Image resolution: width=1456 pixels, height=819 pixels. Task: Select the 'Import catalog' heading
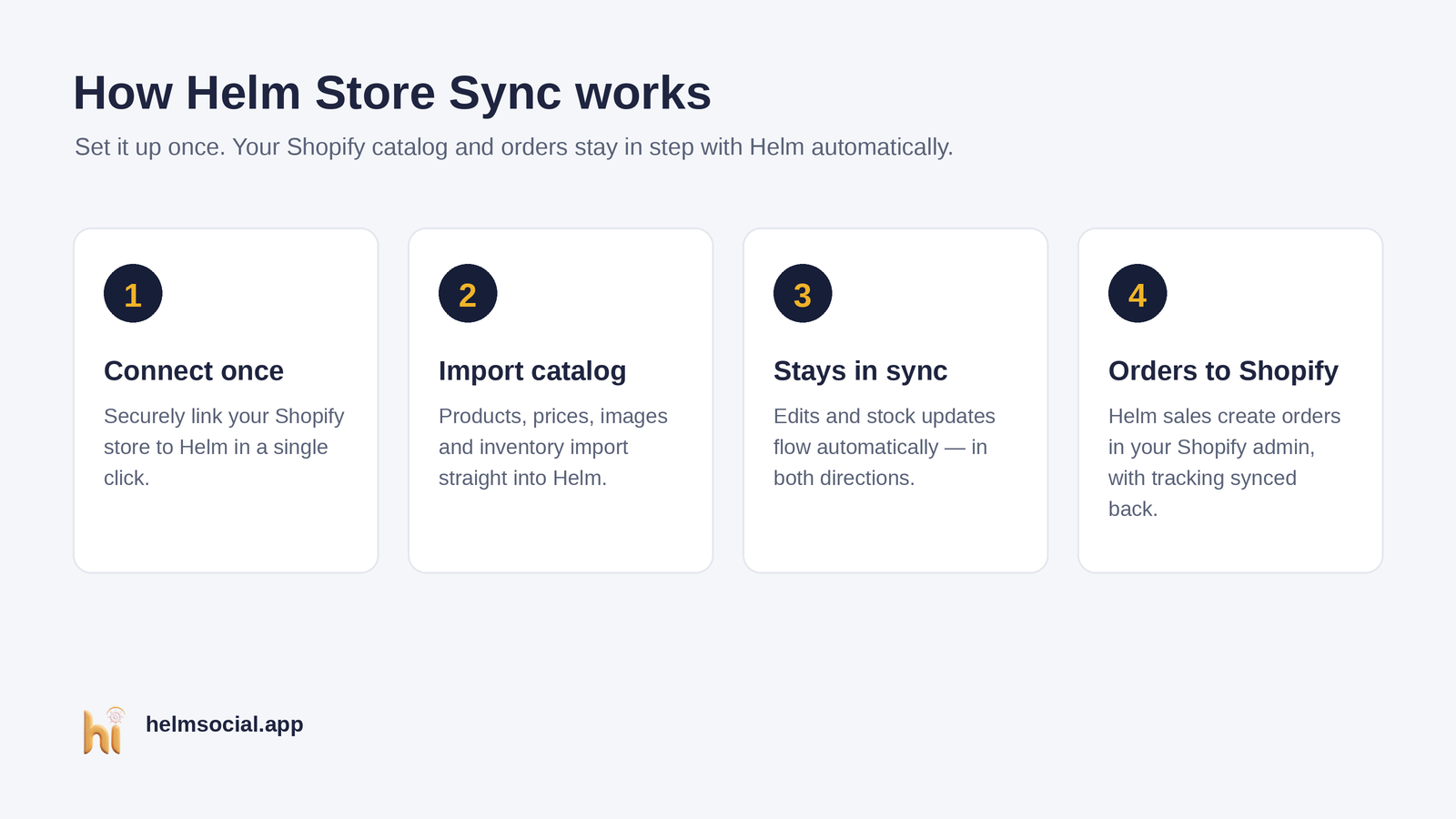532,371
